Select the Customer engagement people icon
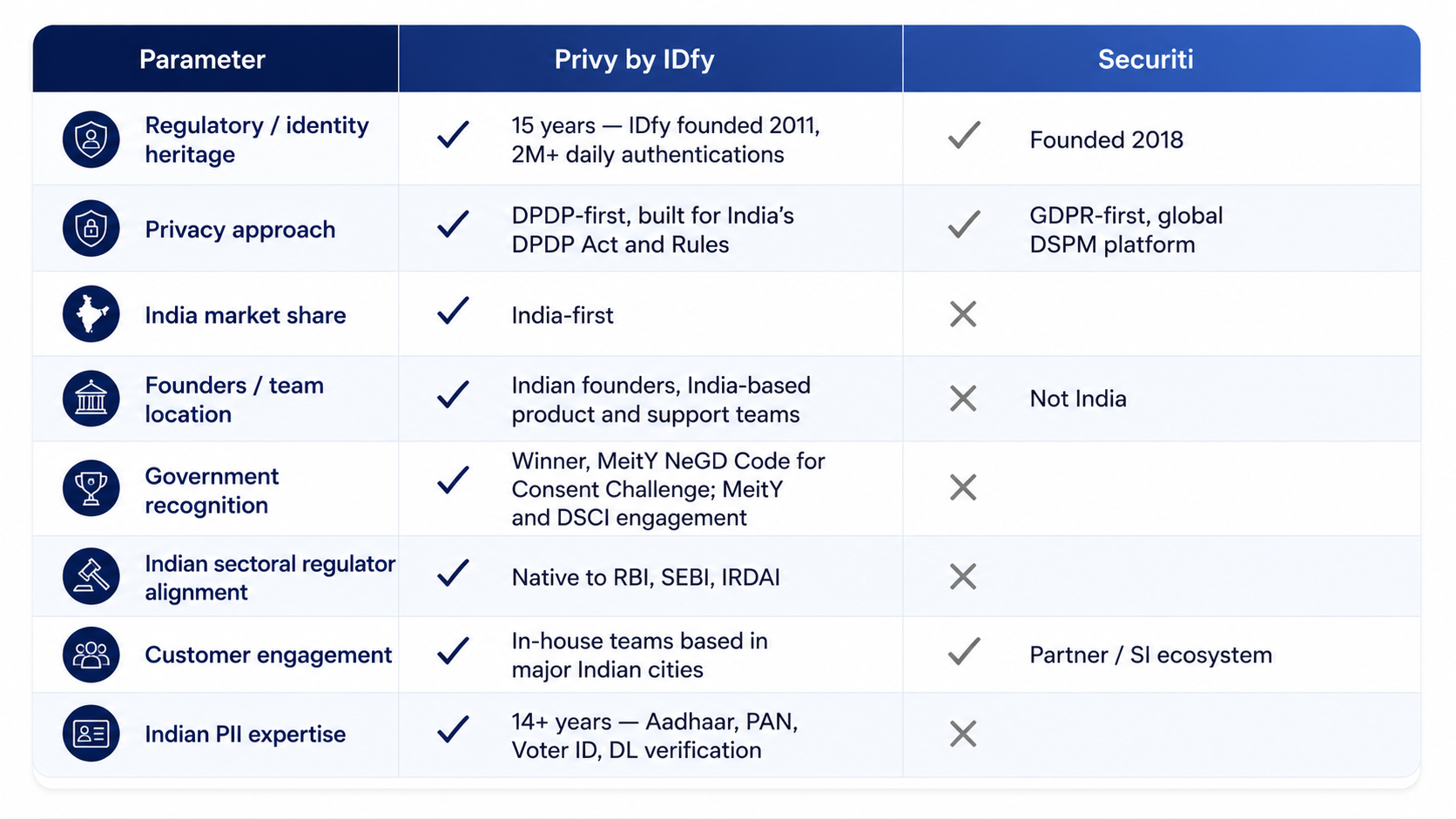This screenshot has height=819, width=1456. click(91, 655)
